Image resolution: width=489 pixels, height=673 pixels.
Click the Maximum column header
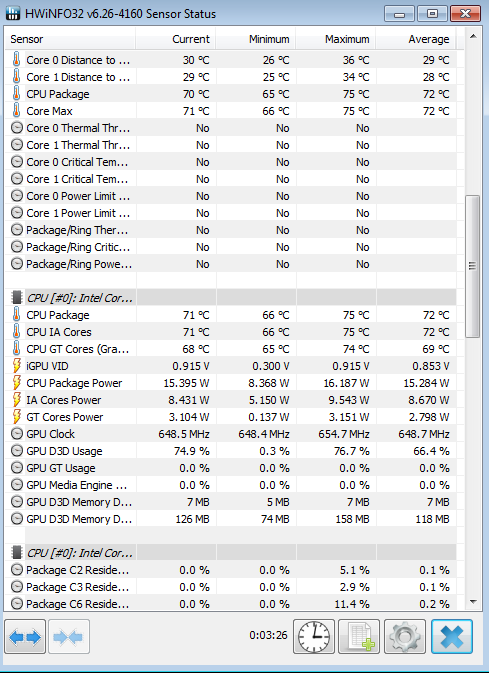click(x=336, y=39)
